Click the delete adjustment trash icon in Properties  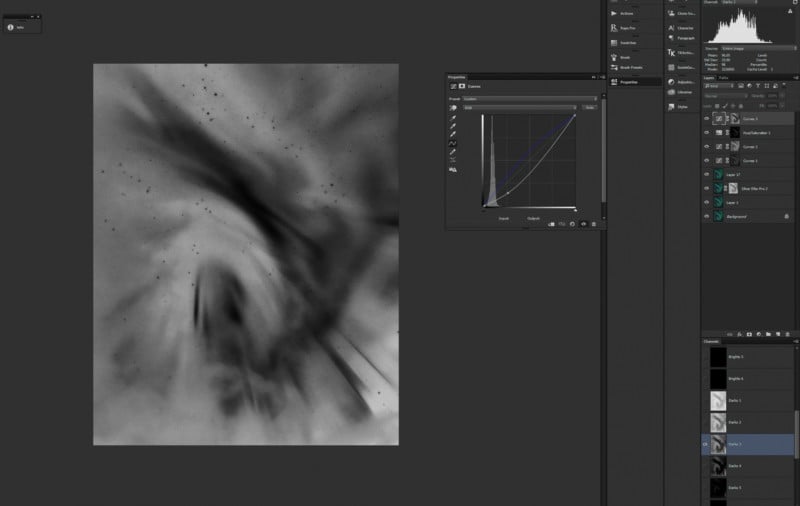(x=594, y=224)
